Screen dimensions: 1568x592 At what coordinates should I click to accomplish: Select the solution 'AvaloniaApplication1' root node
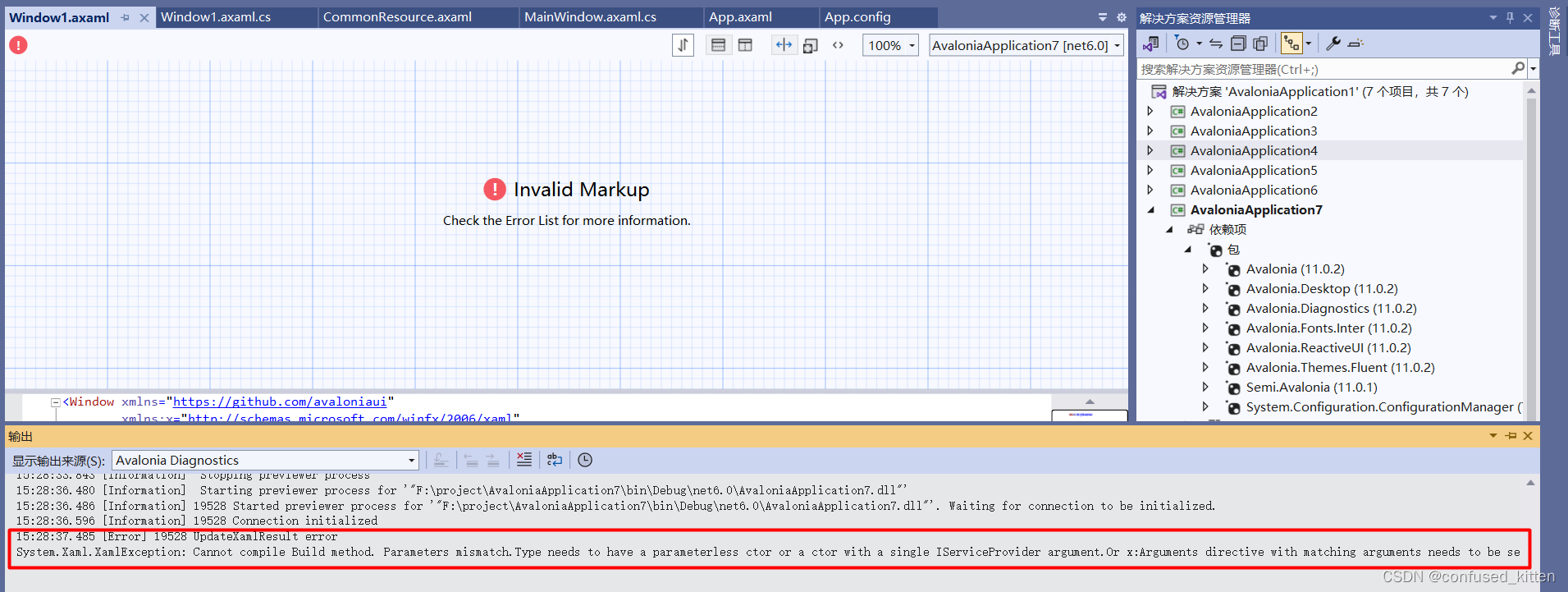click(1320, 92)
